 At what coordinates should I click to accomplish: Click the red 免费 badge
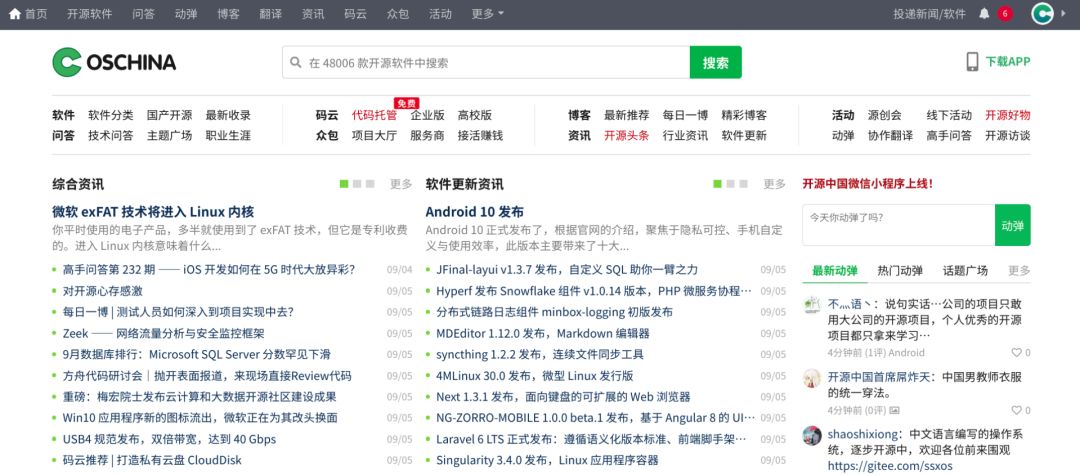[406, 103]
